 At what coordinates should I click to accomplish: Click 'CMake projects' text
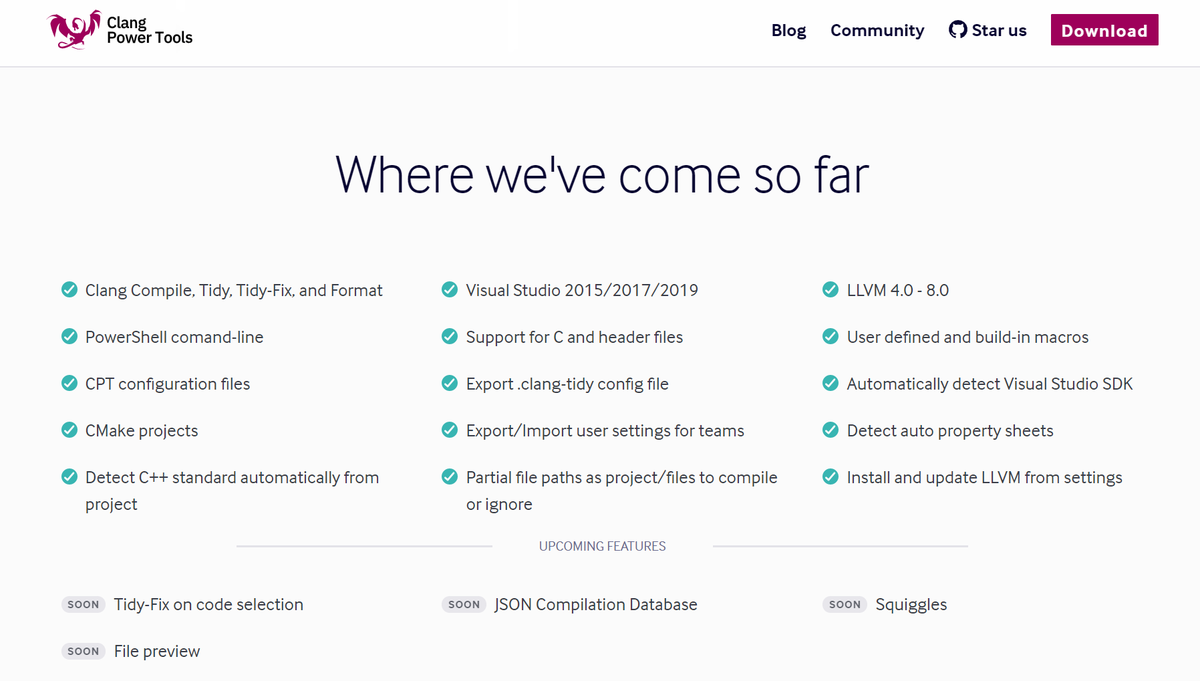point(142,431)
